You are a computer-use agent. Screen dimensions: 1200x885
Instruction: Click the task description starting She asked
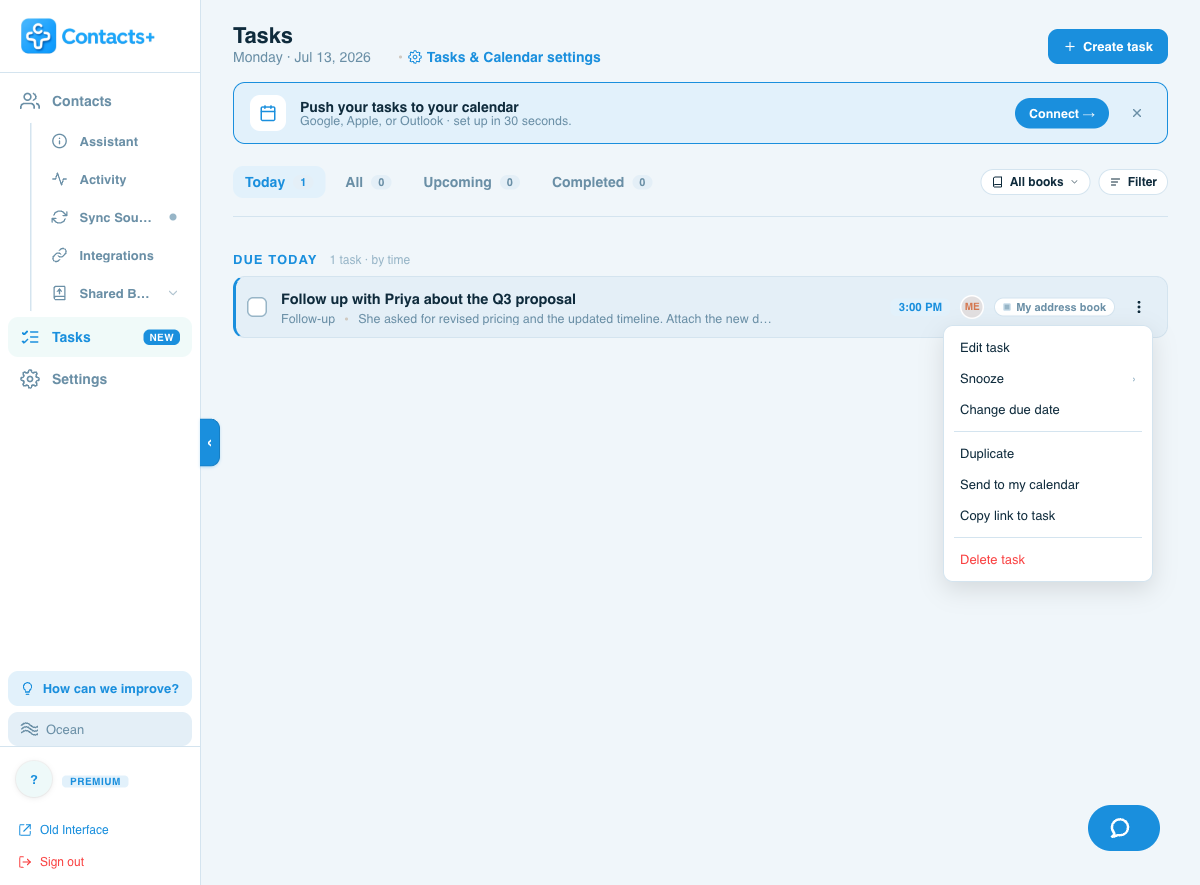click(565, 319)
